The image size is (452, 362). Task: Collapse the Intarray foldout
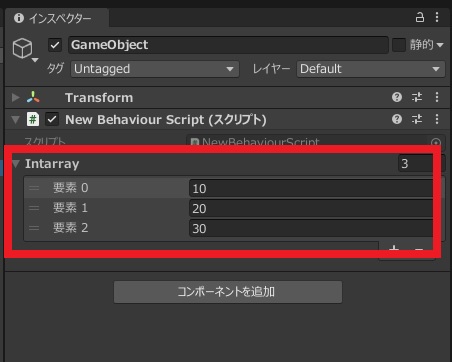click(x=16, y=163)
